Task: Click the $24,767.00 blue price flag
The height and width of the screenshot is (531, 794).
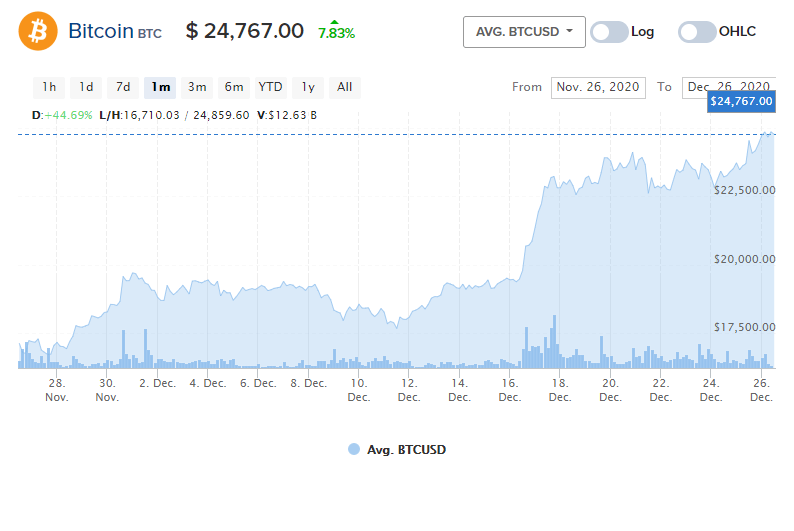Action: coord(741,101)
